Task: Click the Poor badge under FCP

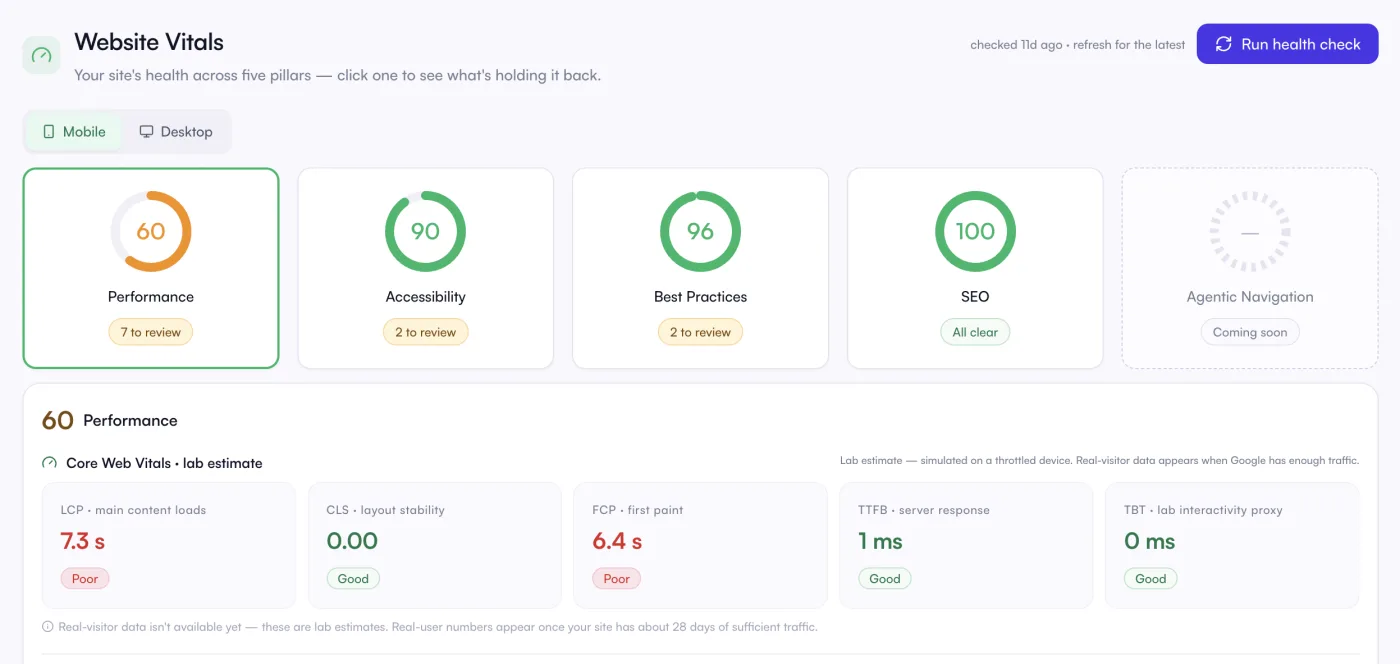Action: 617,578
